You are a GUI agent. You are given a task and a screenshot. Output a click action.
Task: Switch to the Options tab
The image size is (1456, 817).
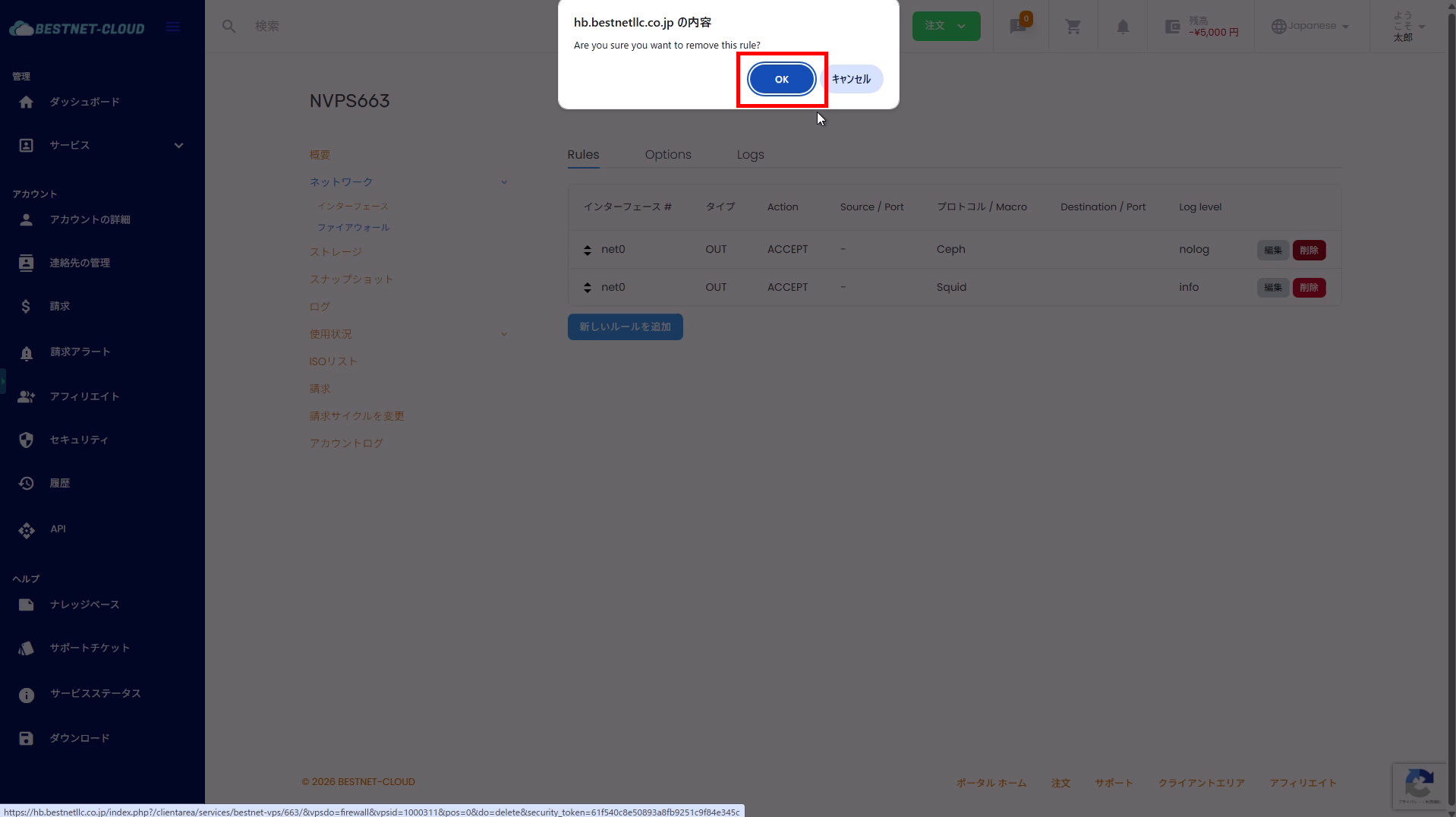pos(668,155)
